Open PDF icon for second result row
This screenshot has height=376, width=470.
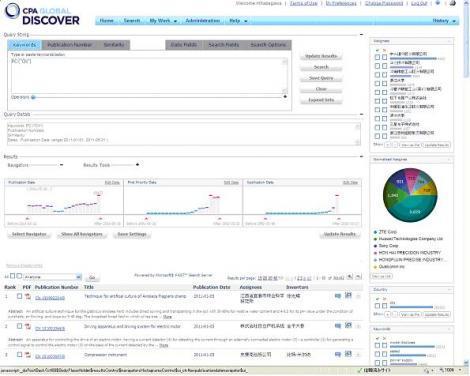point(28,326)
